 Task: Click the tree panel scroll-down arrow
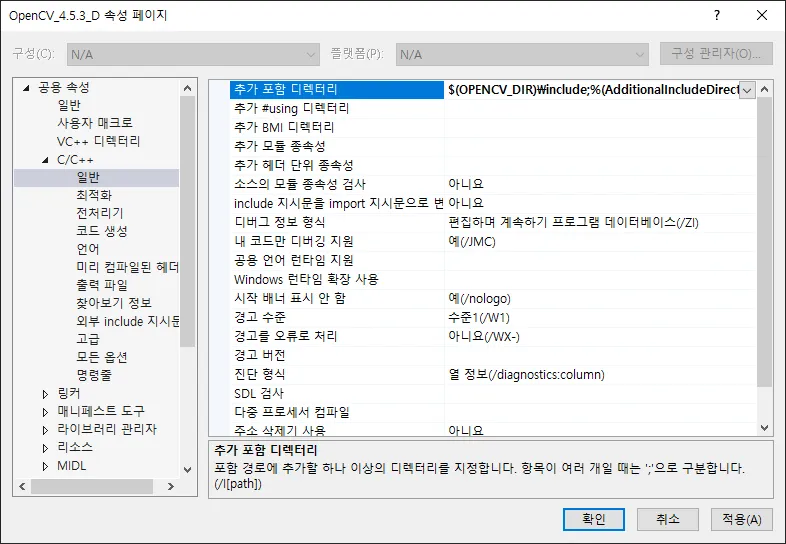pos(187,470)
